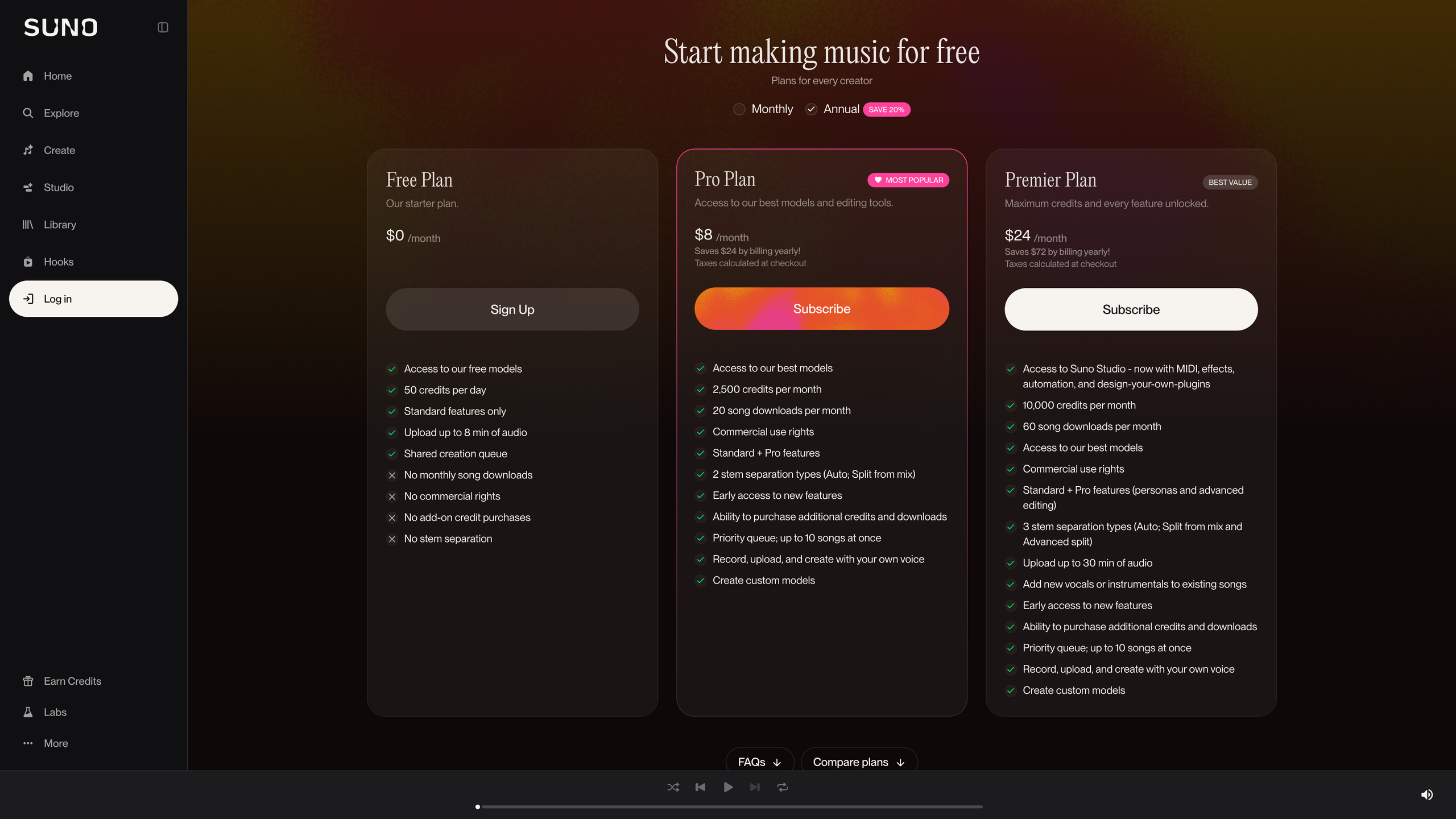
Task: Subscribe to the Pro Plan
Action: [x=822, y=309]
